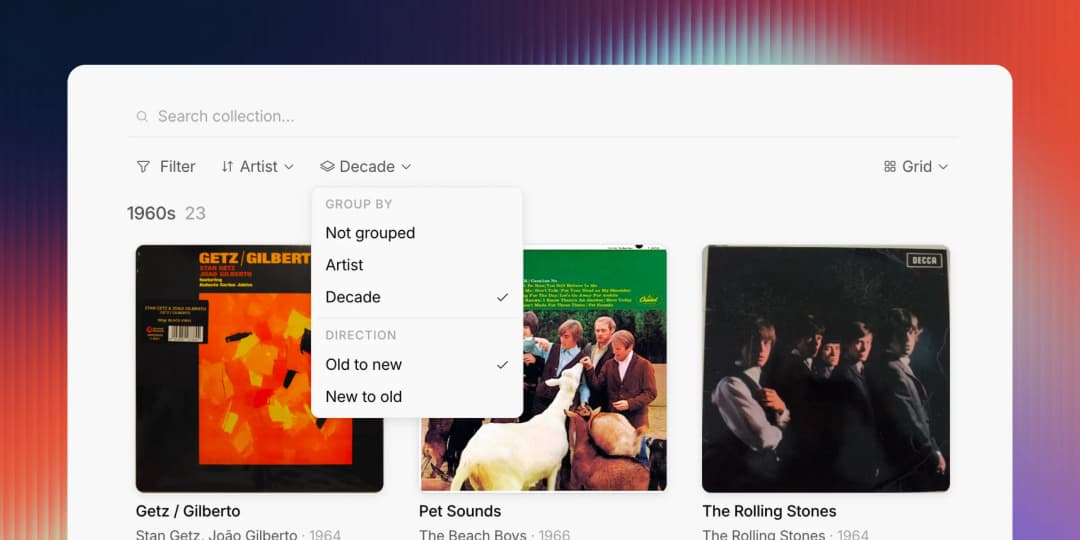Image resolution: width=1080 pixels, height=540 pixels.
Task: Click the sort arrows icon beside Artist
Action: pyautogui.click(x=227, y=167)
